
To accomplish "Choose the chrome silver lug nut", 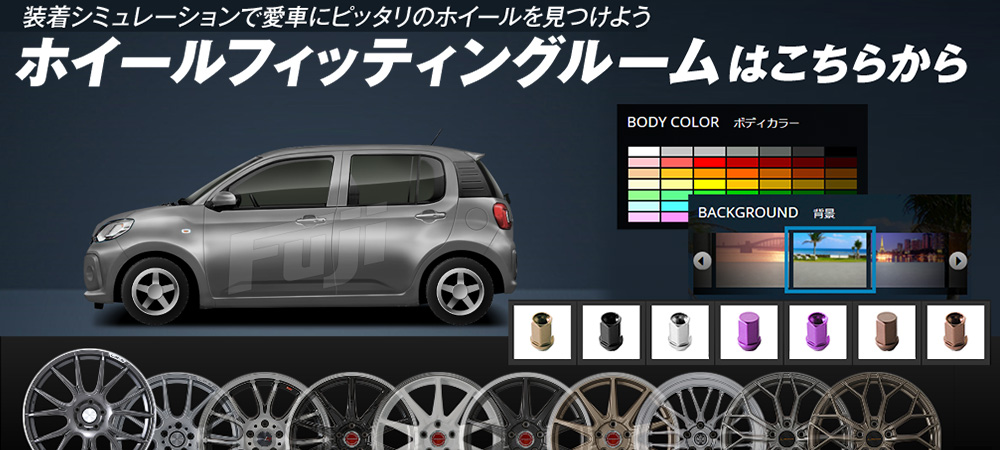I will [x=680, y=332].
